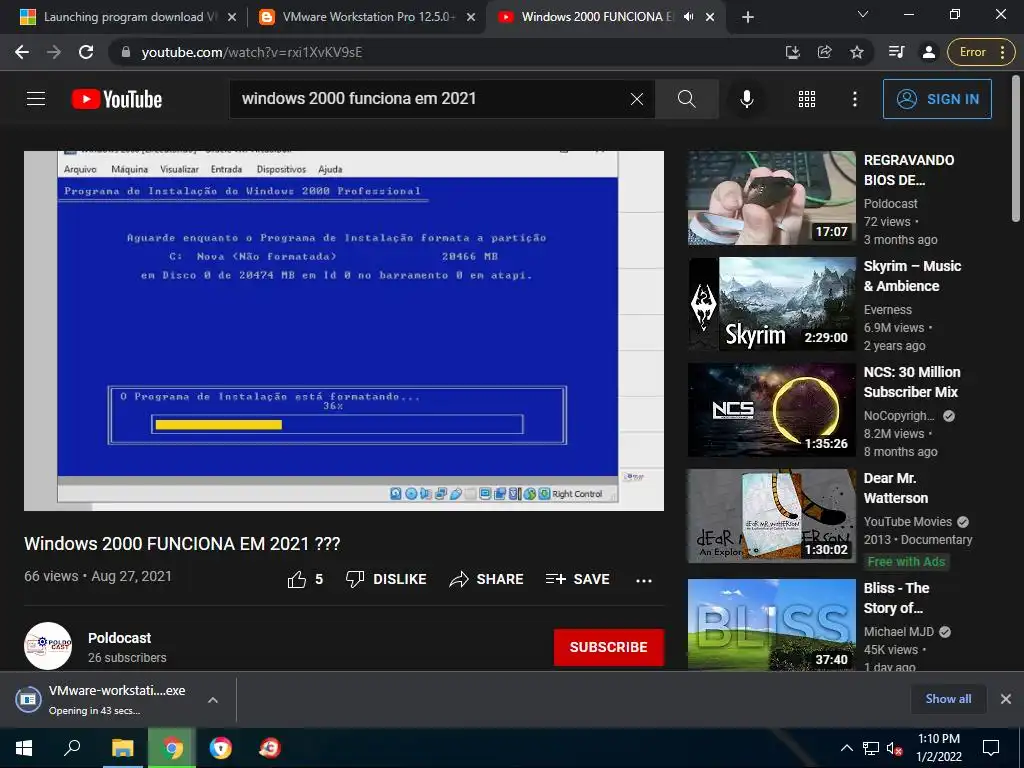Open Skyrim Music & Ambience thumbnail

click(772, 304)
